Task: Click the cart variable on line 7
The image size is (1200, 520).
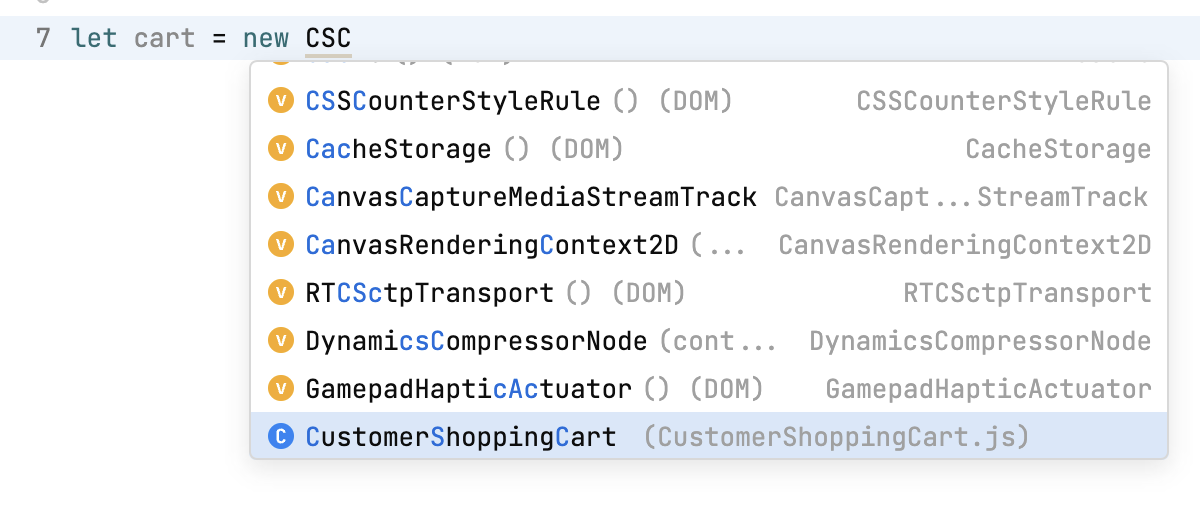Action: coord(165,39)
